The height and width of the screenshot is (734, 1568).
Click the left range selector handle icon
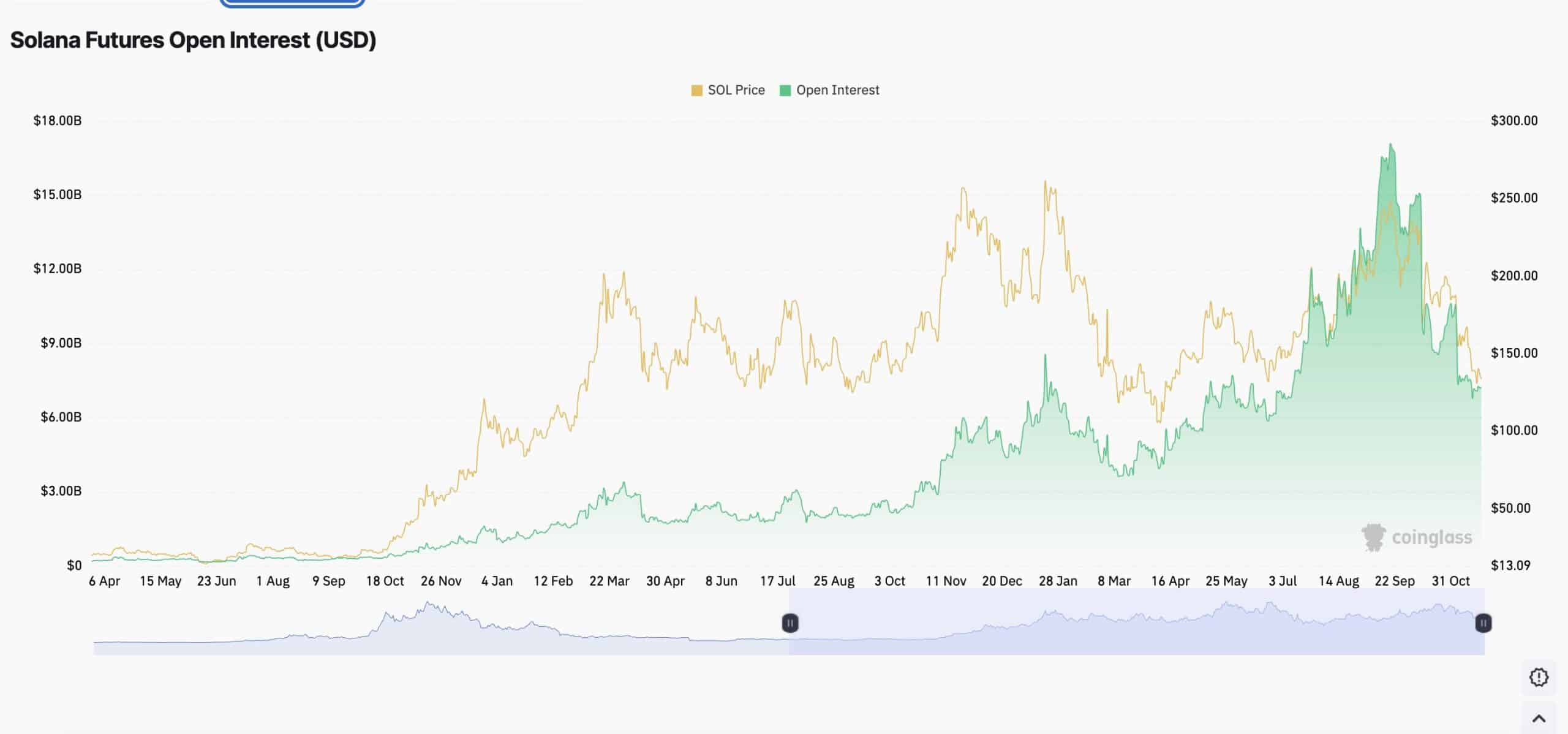click(x=790, y=623)
